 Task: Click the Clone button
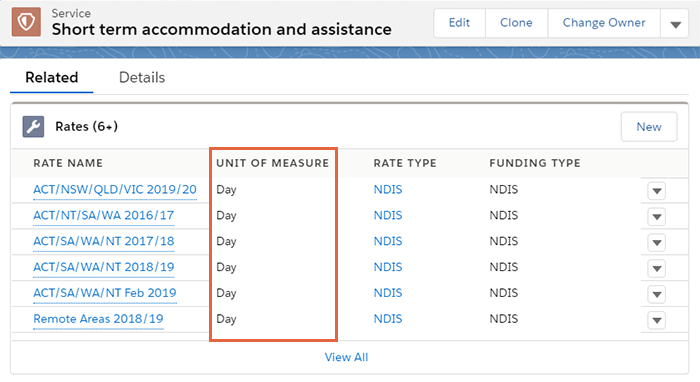click(x=516, y=23)
